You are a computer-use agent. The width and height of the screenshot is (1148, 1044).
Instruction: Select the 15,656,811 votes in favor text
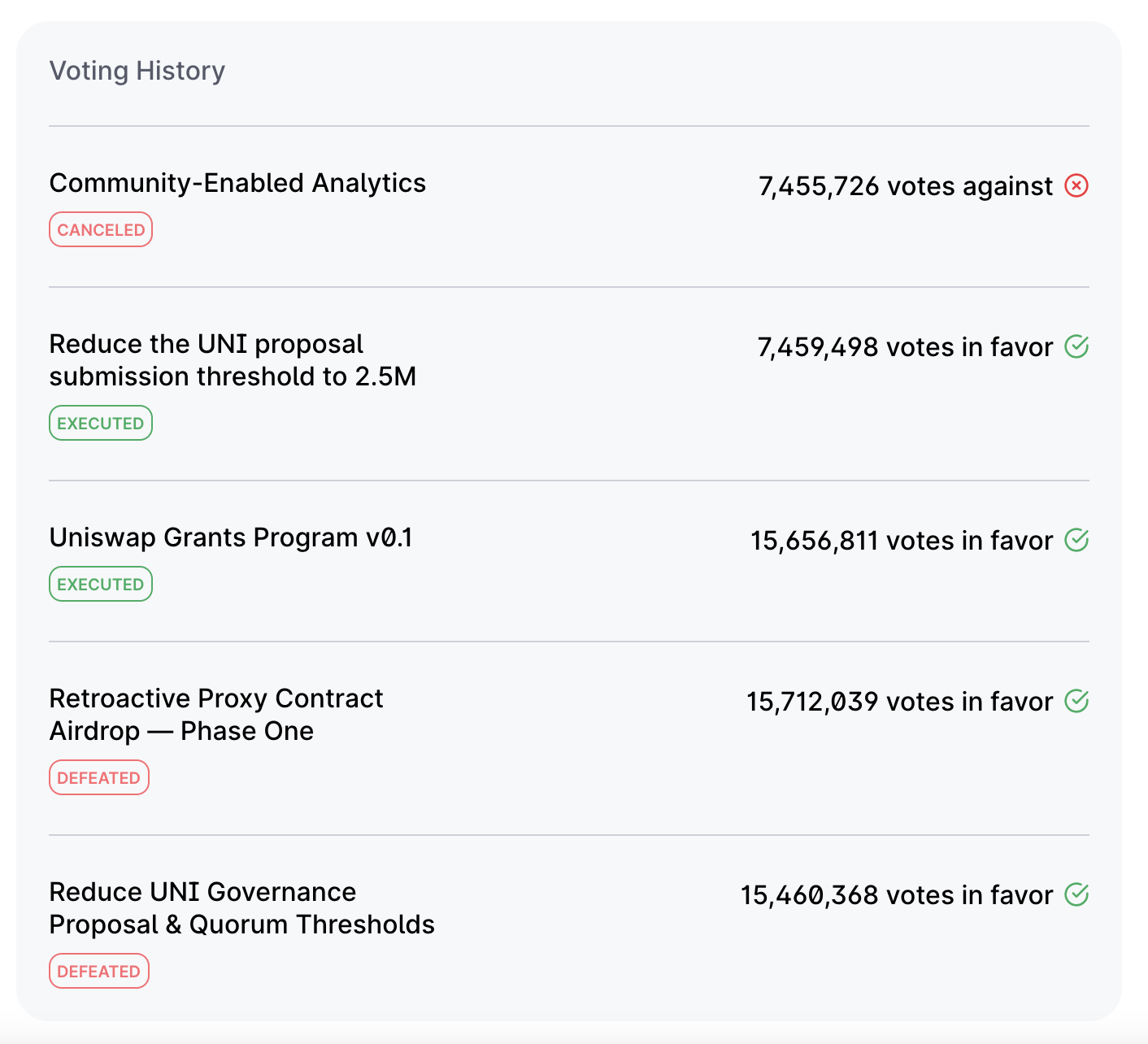pos(902,541)
